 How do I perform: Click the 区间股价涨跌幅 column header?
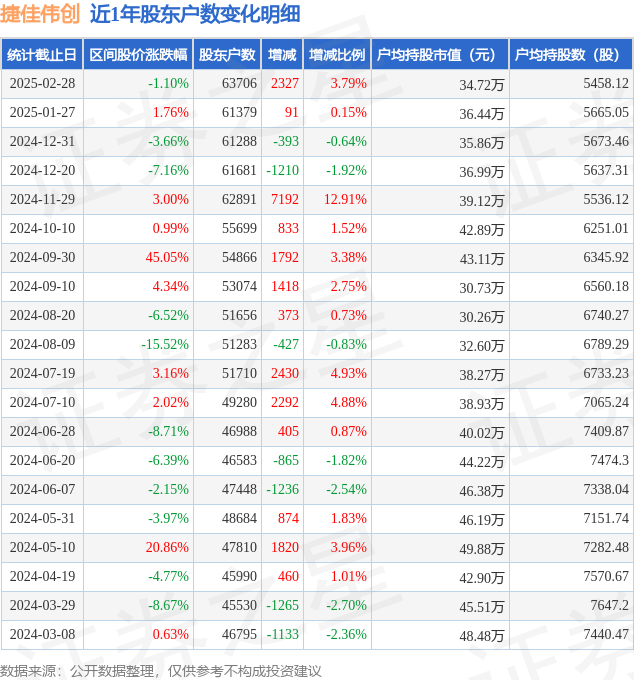pos(137,55)
